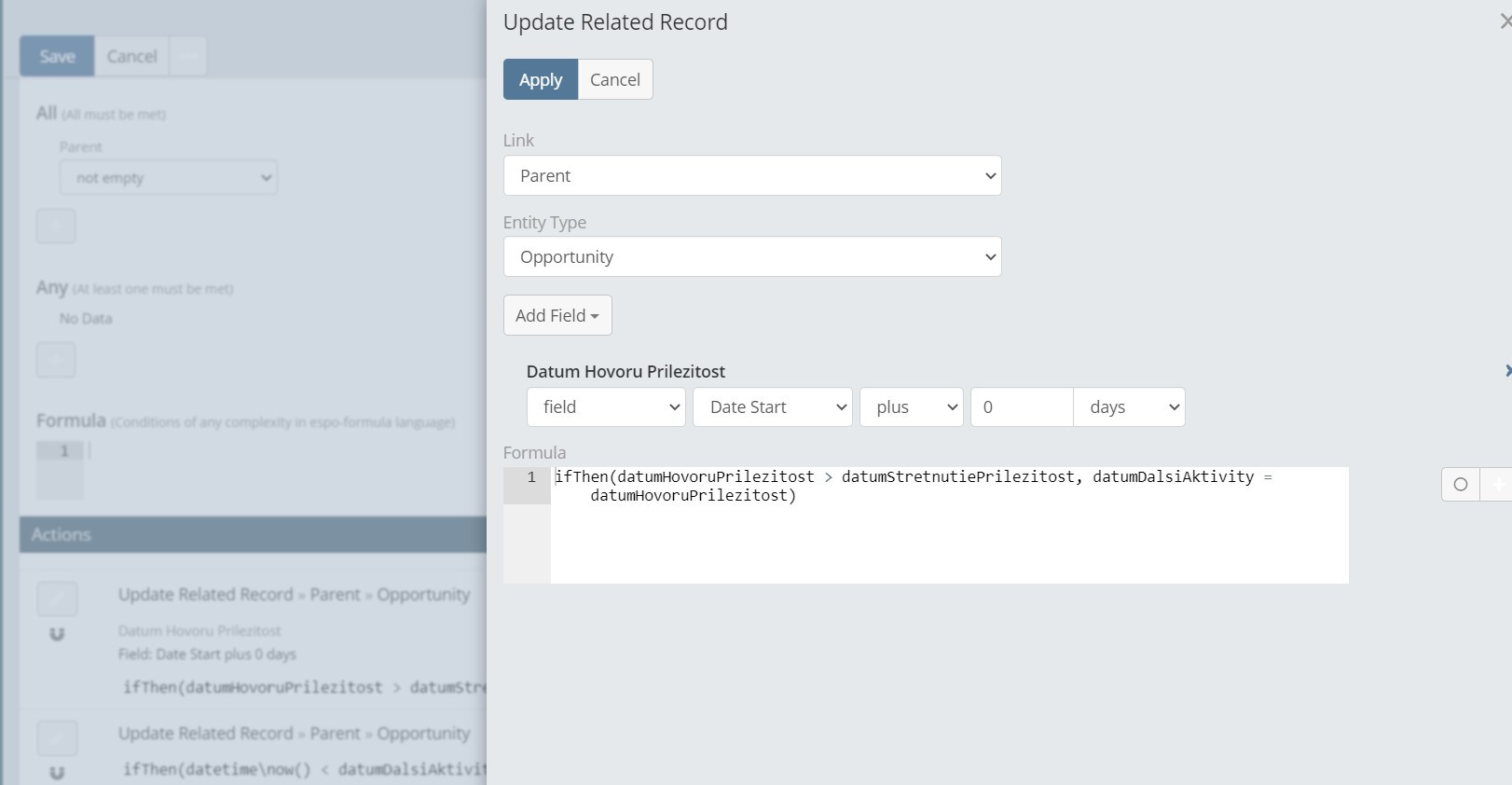
Task: Open the Entity Type dropdown showing Opportunity
Action: click(x=751, y=256)
